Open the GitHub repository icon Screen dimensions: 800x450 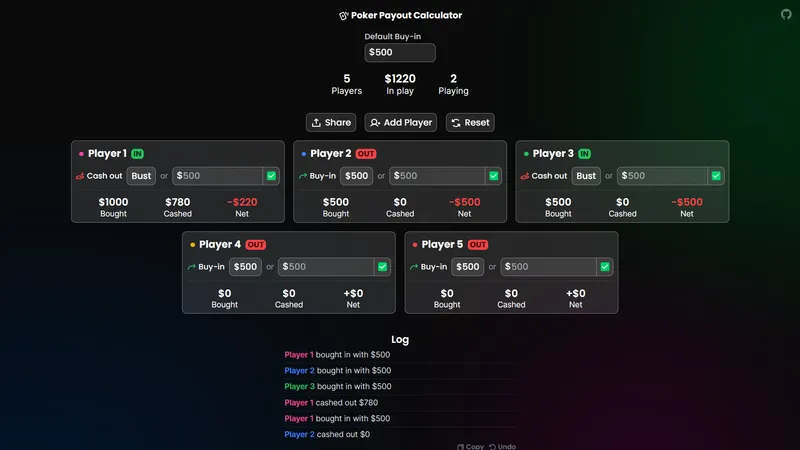point(785,15)
